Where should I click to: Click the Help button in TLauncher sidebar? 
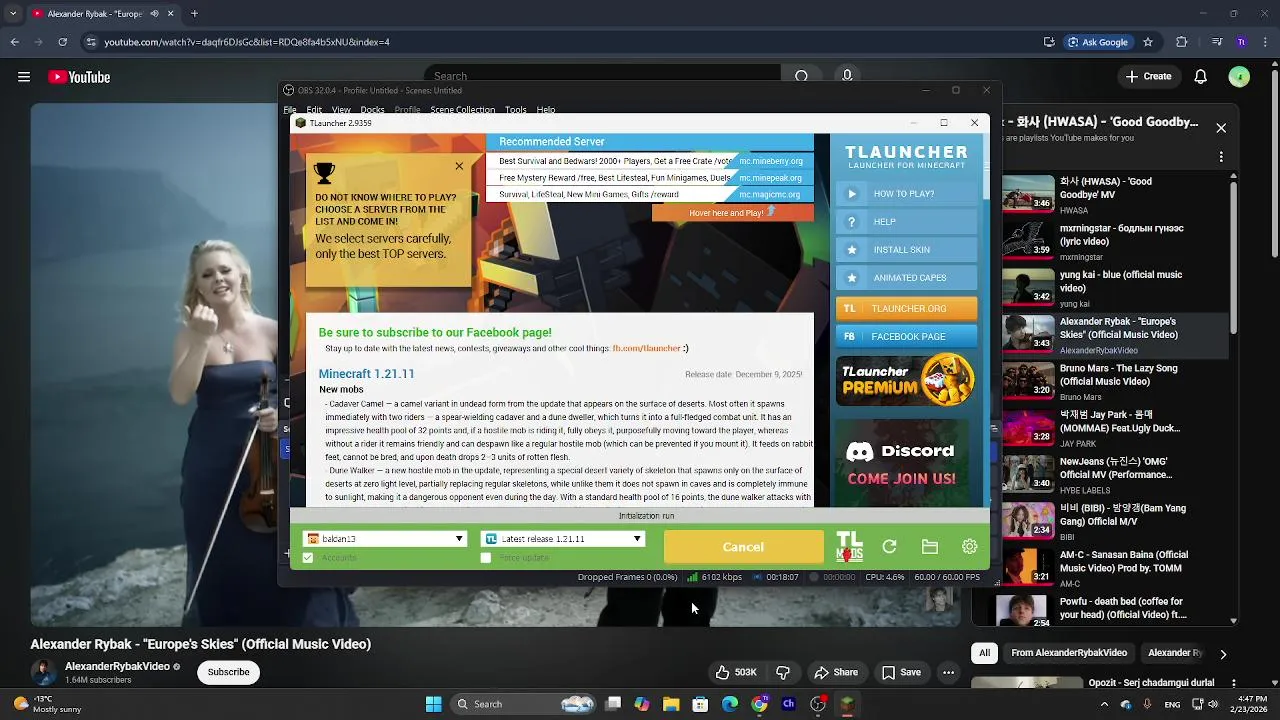point(906,222)
